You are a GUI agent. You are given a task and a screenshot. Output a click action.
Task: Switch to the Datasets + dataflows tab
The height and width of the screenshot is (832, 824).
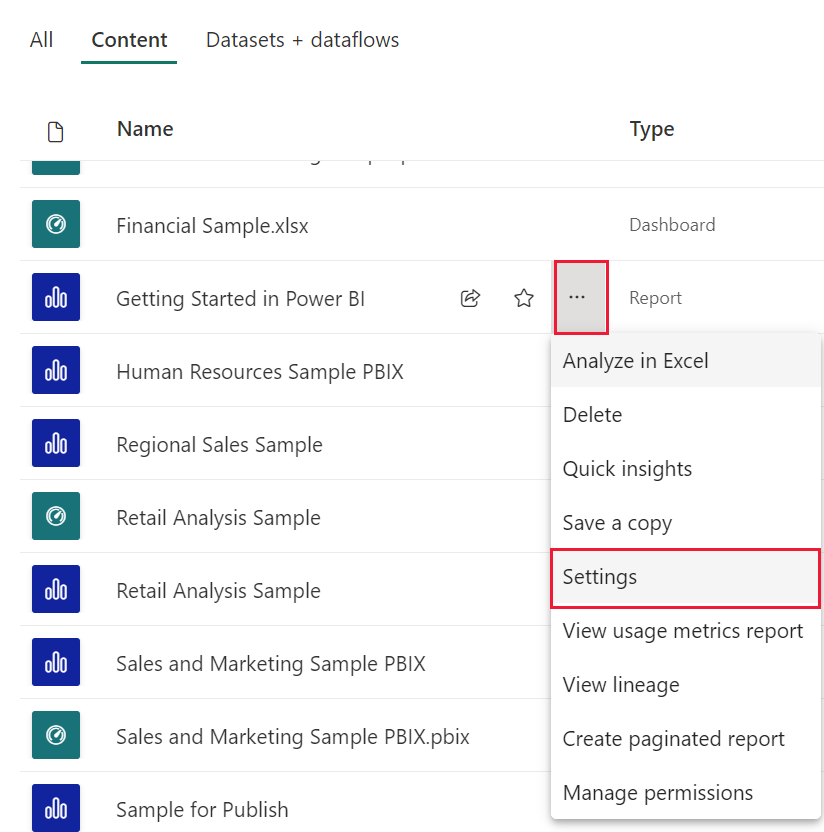[x=302, y=40]
